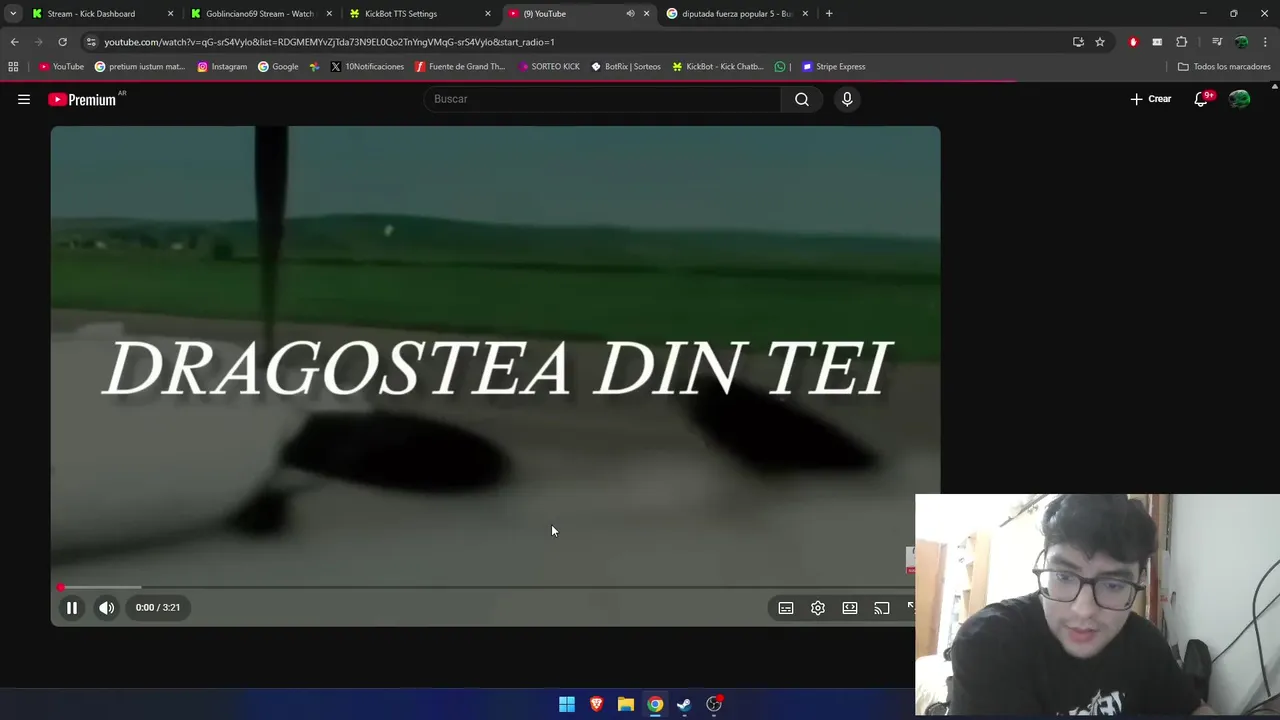
Task: Open the YouTube account avatar menu
Action: pyautogui.click(x=1240, y=99)
